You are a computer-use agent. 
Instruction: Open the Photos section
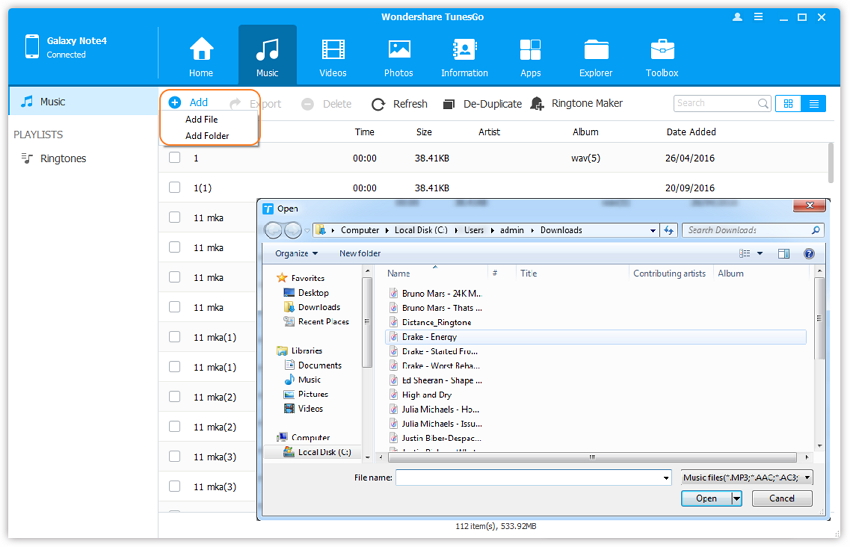398,55
